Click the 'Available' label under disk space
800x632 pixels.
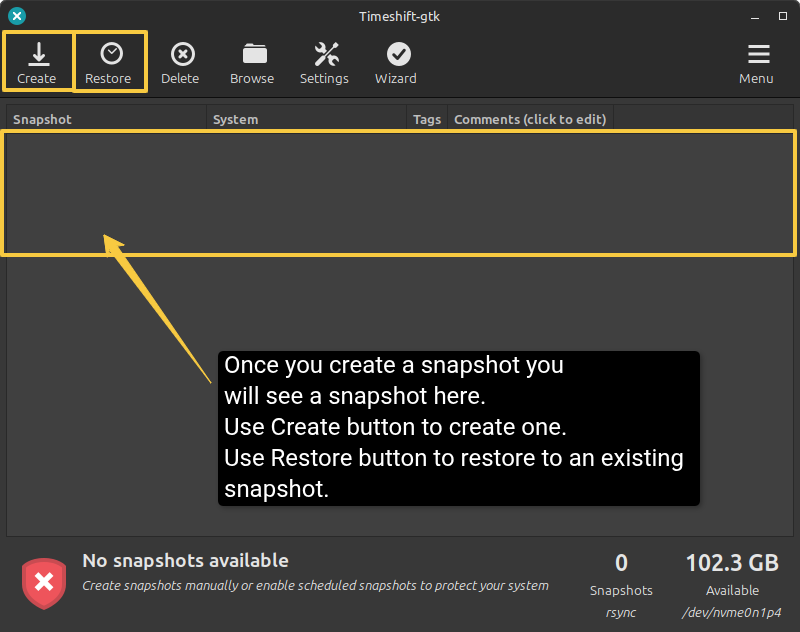pos(732,590)
